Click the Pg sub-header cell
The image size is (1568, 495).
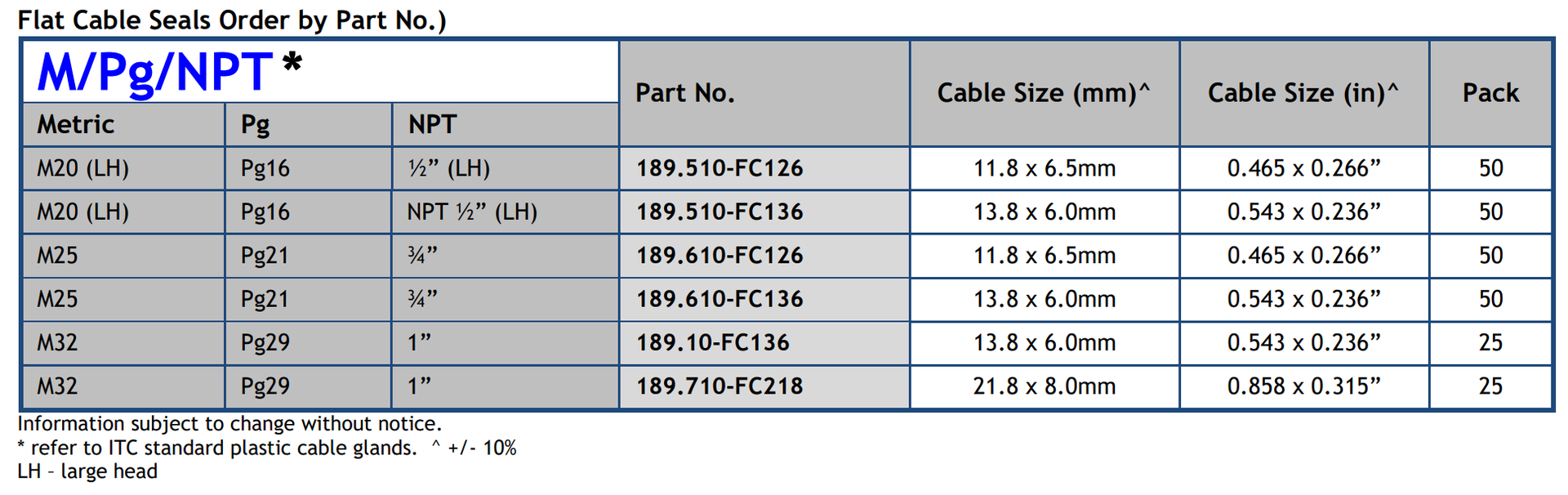click(x=255, y=124)
